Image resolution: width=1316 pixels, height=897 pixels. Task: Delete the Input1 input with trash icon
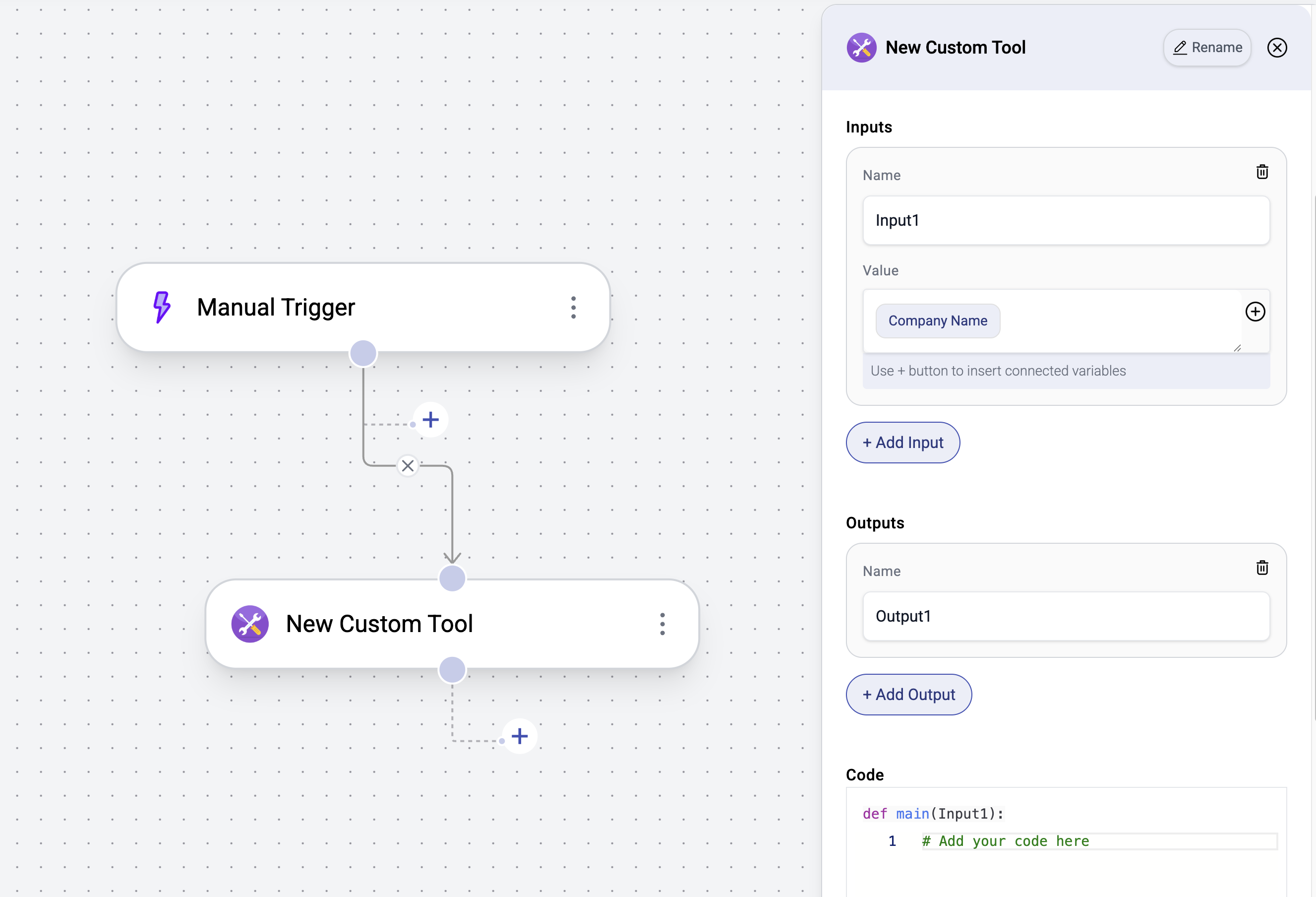(1261, 172)
